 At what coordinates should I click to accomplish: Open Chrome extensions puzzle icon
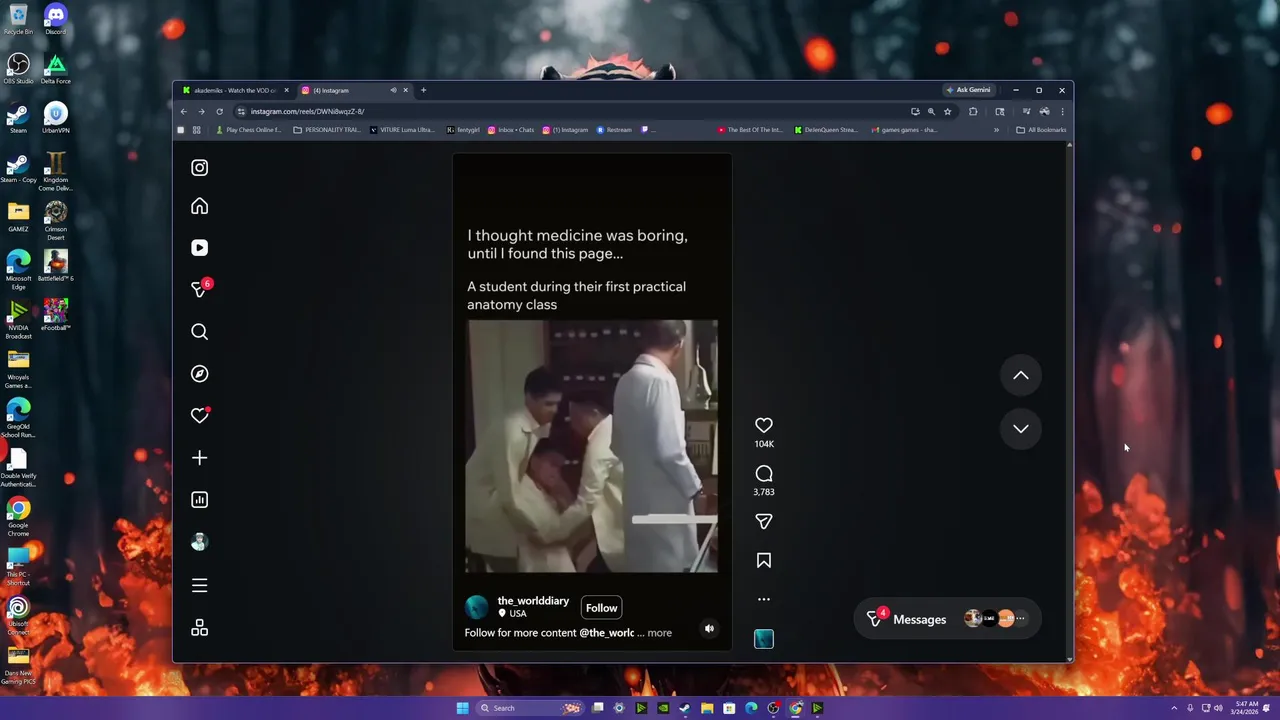973,112
